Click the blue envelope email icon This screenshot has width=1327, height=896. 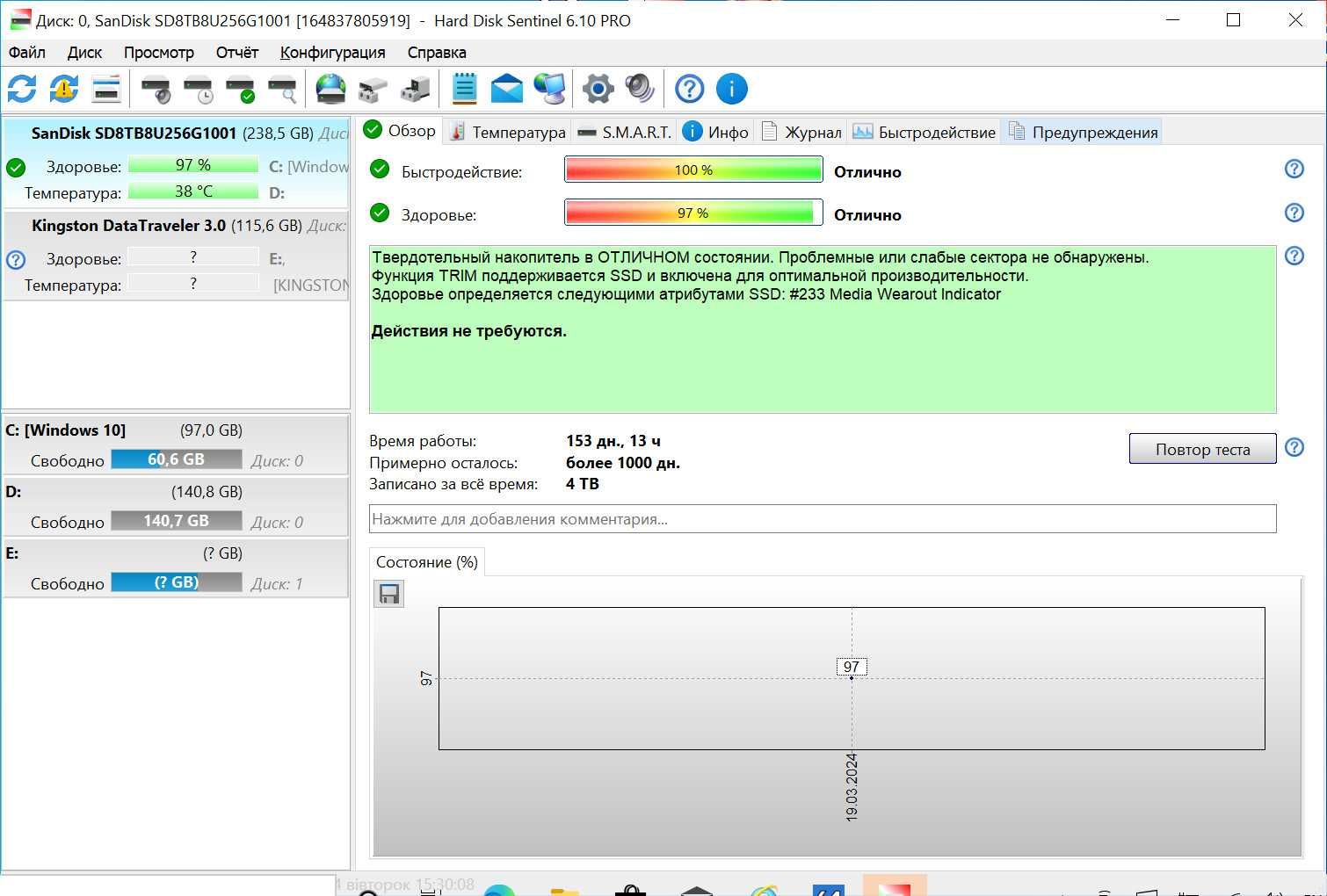[507, 89]
